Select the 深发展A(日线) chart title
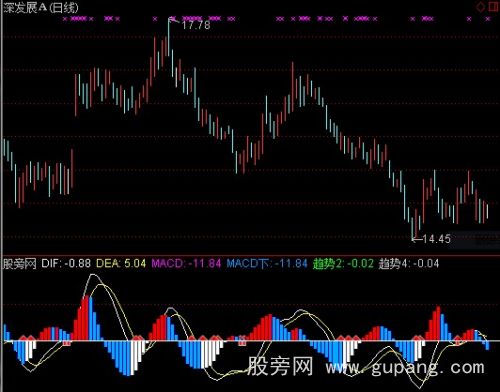This screenshot has height=392, width=500. click(x=41, y=8)
